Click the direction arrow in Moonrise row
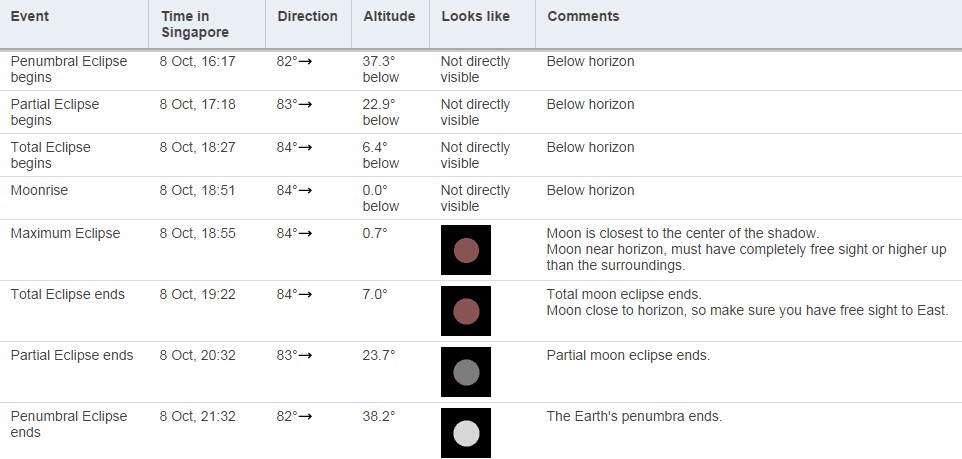Screen dimensions: 962x459 point(305,191)
